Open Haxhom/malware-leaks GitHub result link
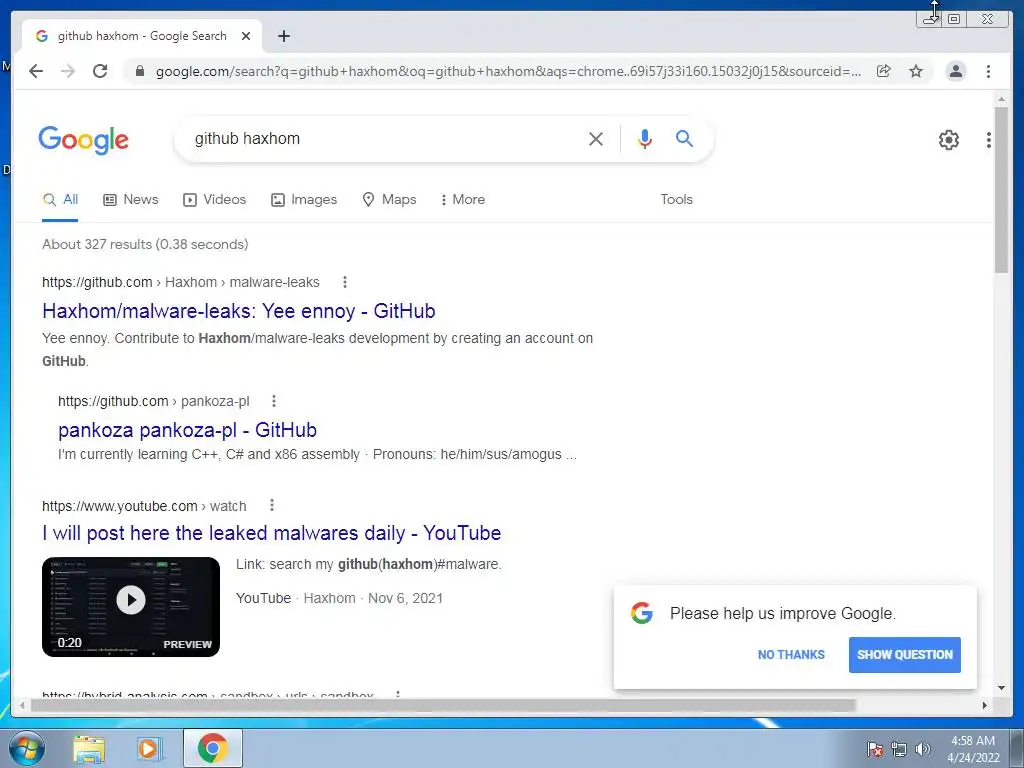1024x768 pixels. (x=238, y=311)
